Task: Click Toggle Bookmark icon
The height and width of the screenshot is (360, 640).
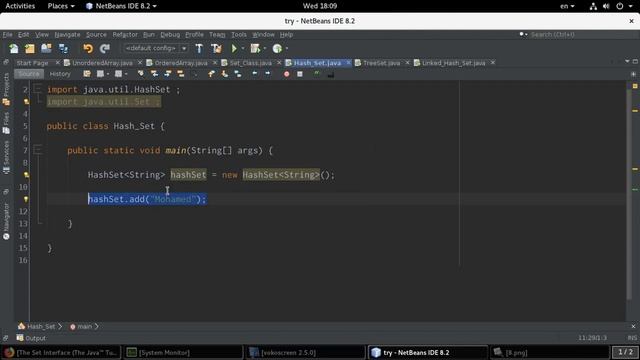Action: (x=238, y=74)
